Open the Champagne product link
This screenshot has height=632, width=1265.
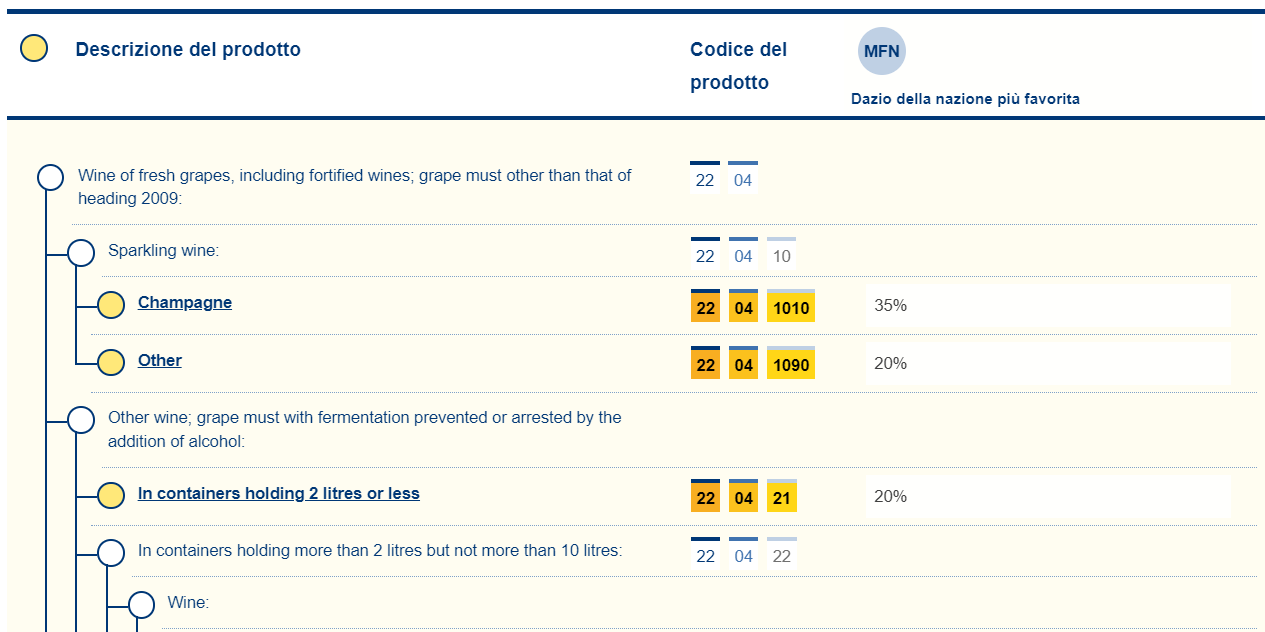[x=185, y=302]
